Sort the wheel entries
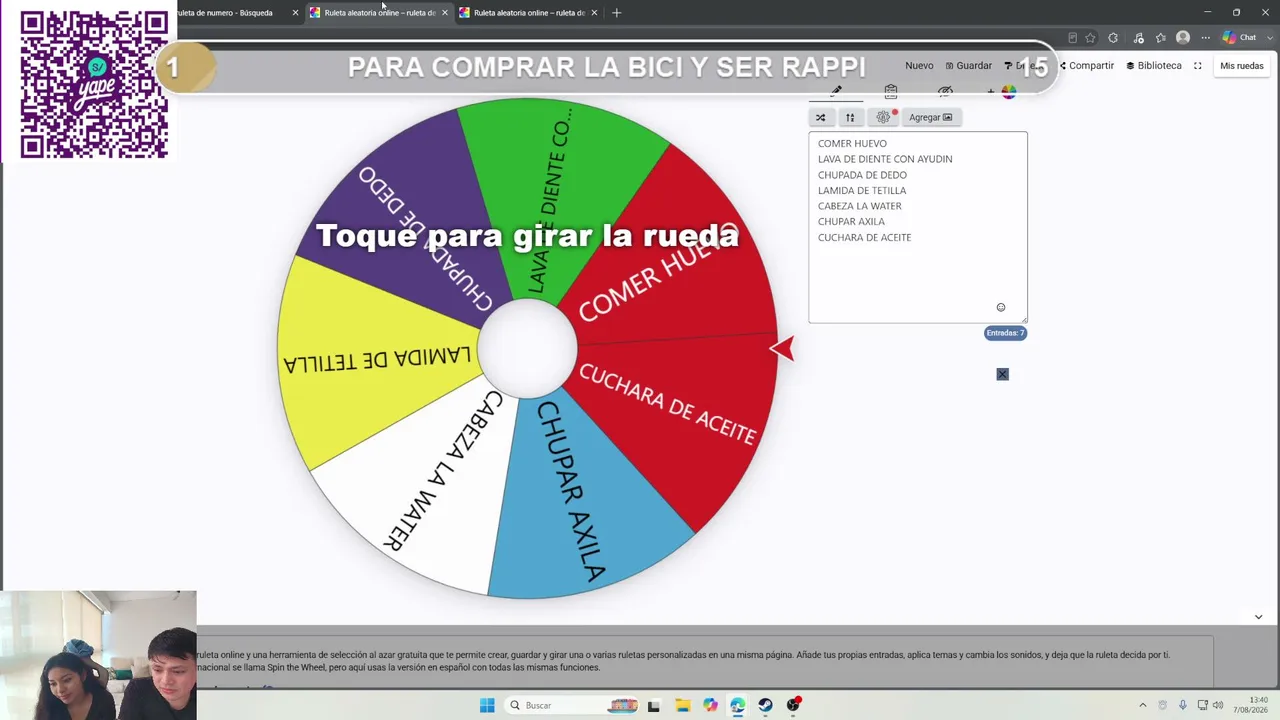The width and height of the screenshot is (1280, 720). [850, 117]
